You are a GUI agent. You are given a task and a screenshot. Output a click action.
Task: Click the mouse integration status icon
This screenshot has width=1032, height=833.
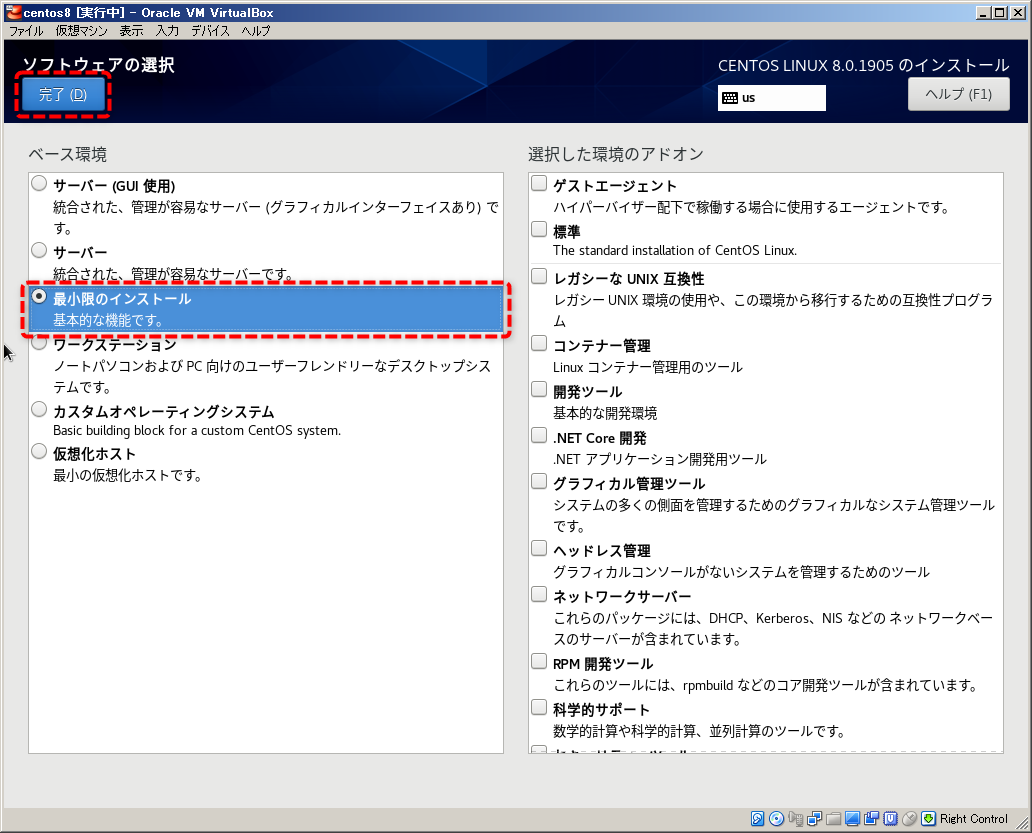[x=908, y=818]
